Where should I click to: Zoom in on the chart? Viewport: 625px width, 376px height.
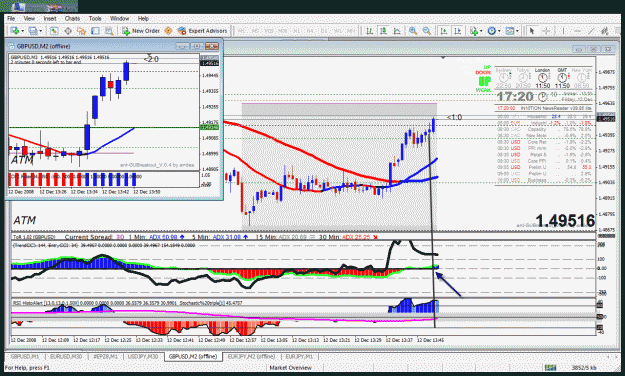coord(413,31)
